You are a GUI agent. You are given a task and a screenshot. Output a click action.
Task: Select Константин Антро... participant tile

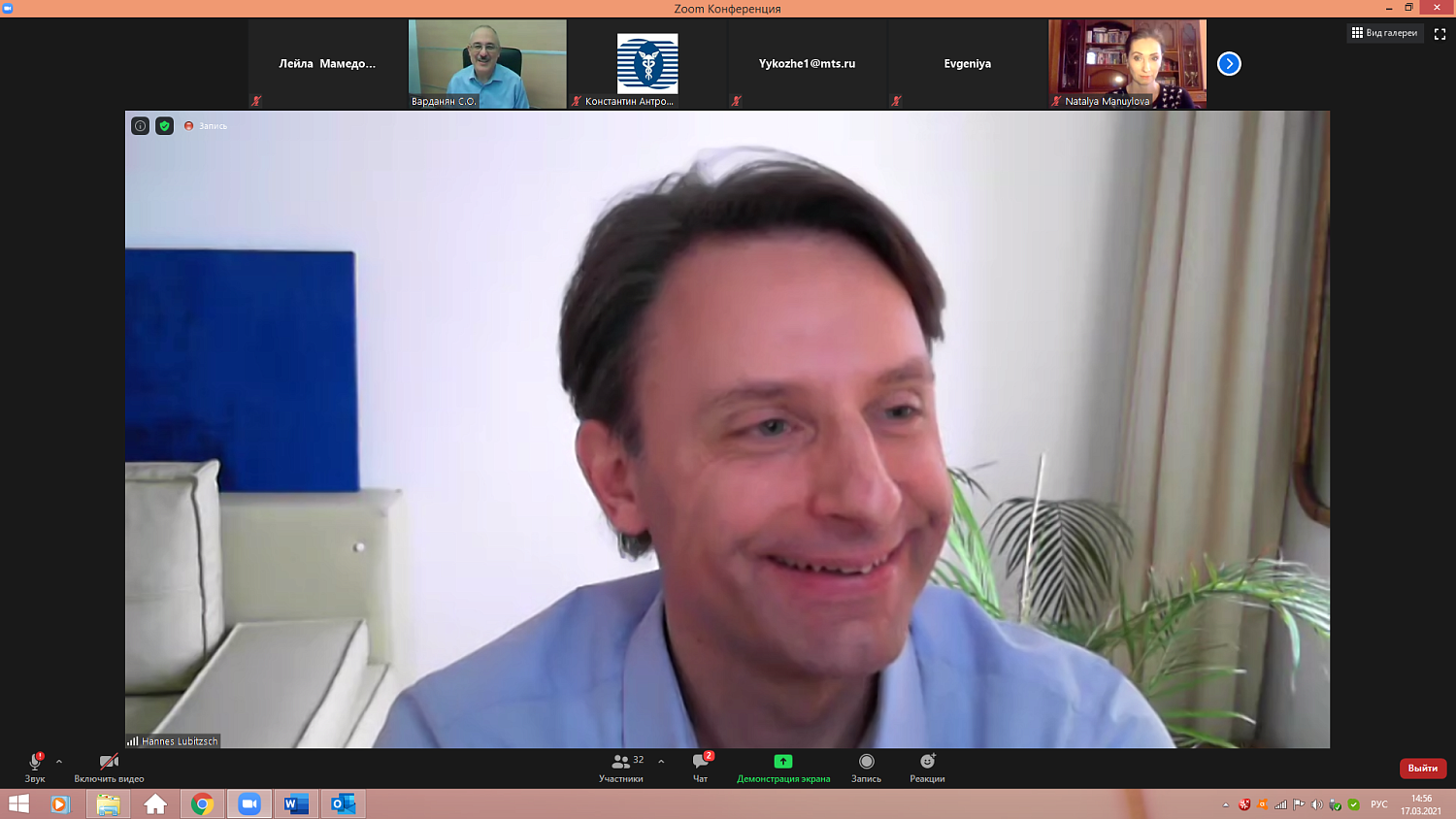(647, 64)
